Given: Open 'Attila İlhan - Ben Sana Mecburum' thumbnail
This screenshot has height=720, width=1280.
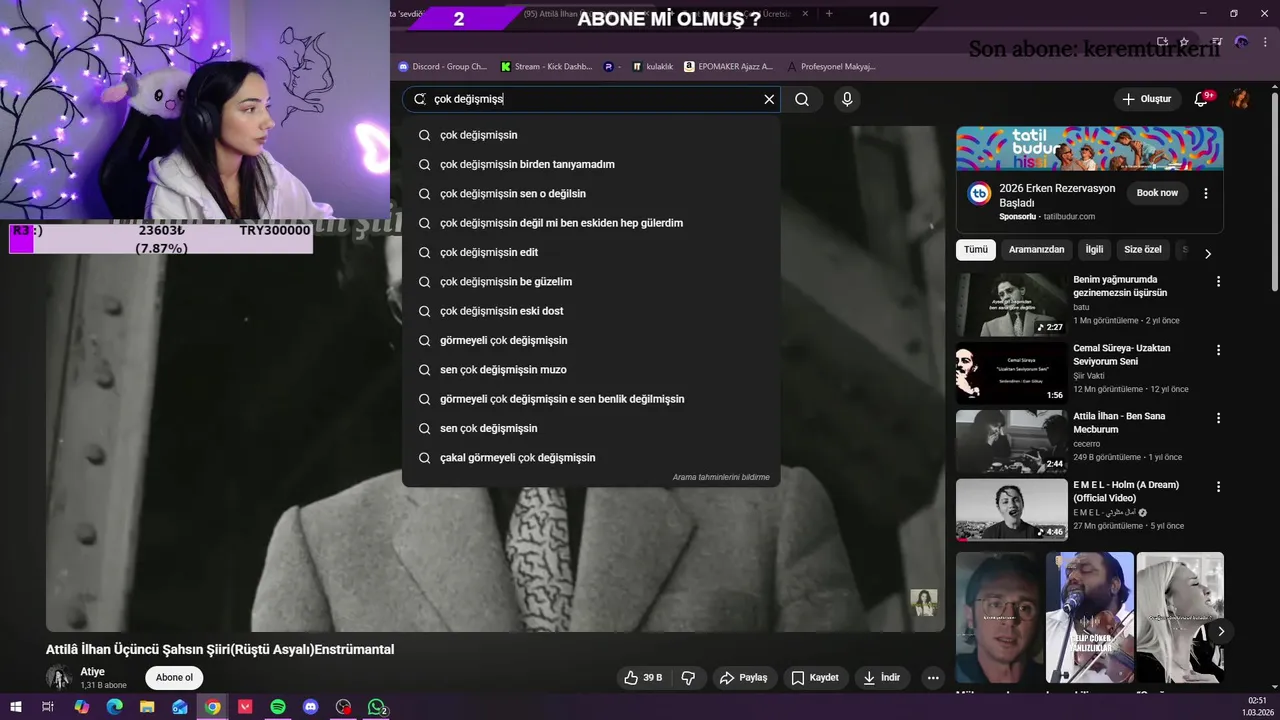Looking at the screenshot, I should pyautogui.click(x=1011, y=441).
